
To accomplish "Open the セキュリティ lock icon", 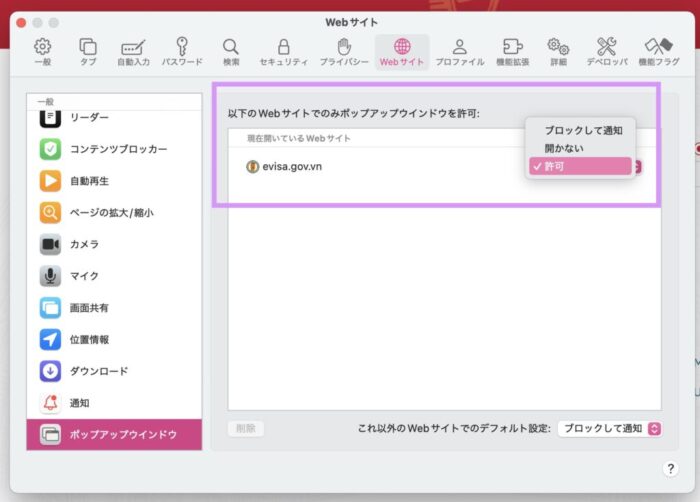I will pos(284,52).
